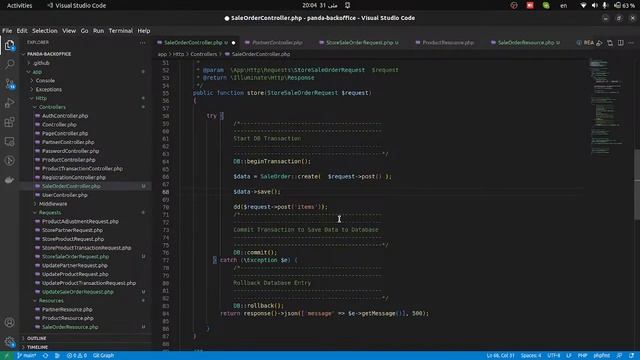Screen dimensions: 640x360
Task: Collapse the Resources folder
Action: (x=51, y=300)
